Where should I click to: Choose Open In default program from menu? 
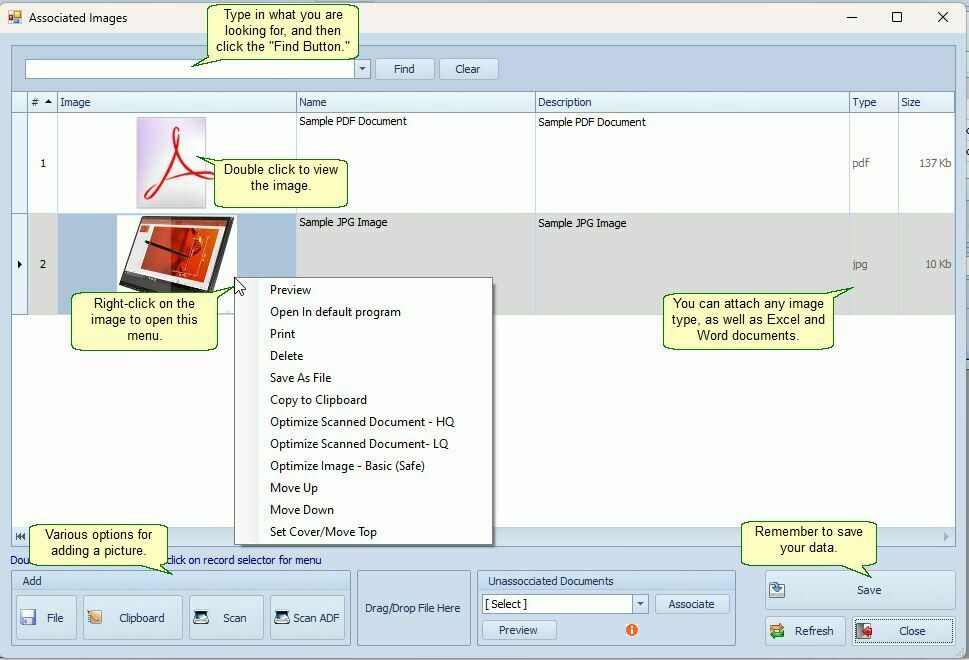(x=335, y=312)
